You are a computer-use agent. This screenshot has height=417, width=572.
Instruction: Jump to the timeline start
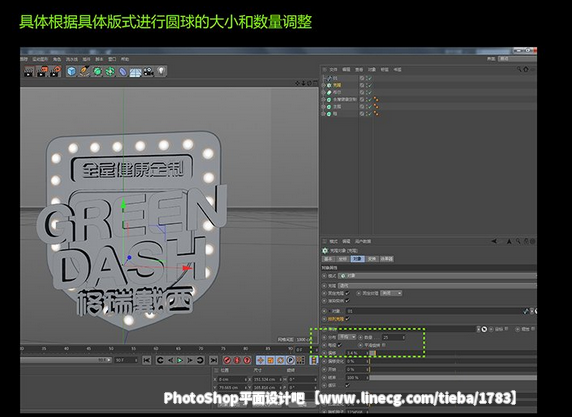[x=147, y=360]
